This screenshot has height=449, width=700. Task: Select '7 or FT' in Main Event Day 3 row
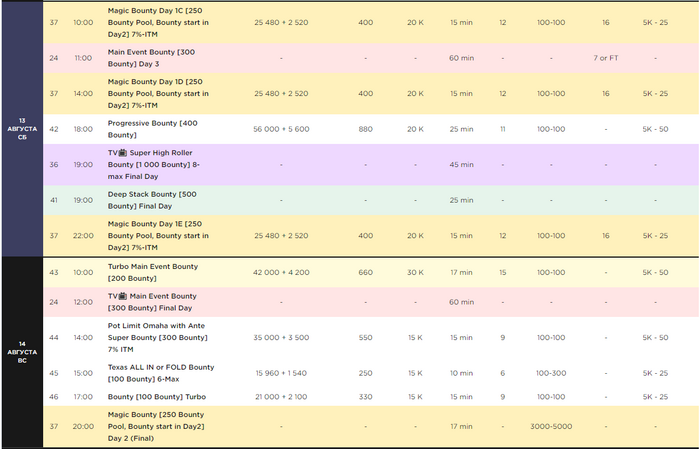tap(606, 58)
